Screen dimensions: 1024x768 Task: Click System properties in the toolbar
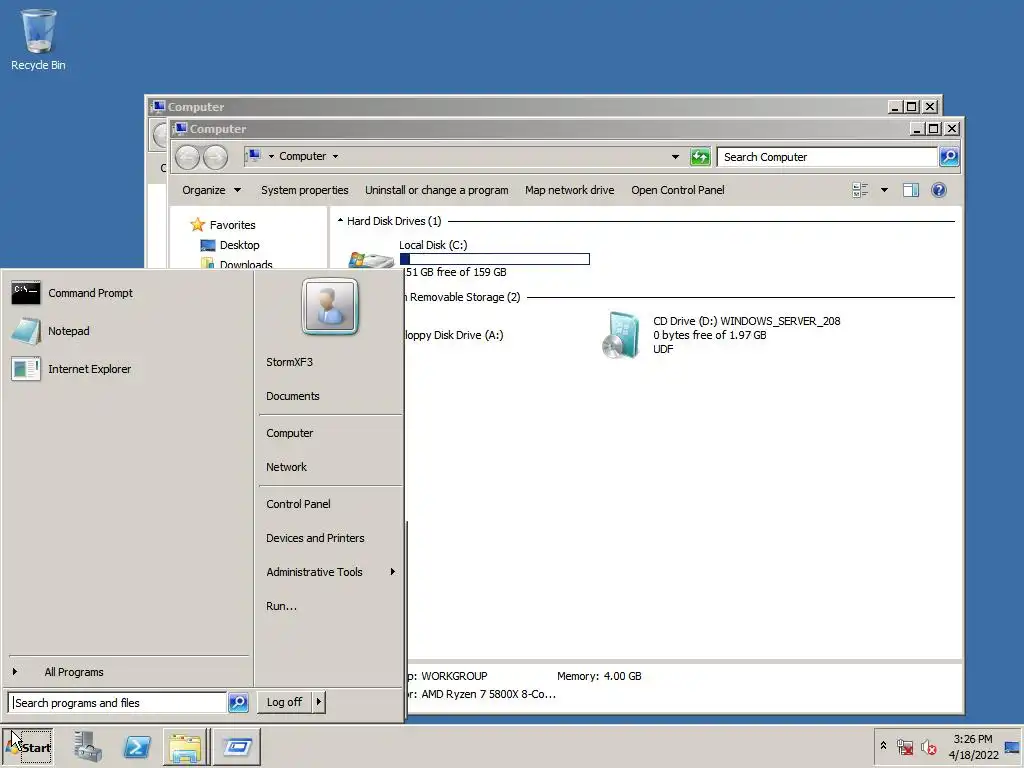[x=304, y=190]
